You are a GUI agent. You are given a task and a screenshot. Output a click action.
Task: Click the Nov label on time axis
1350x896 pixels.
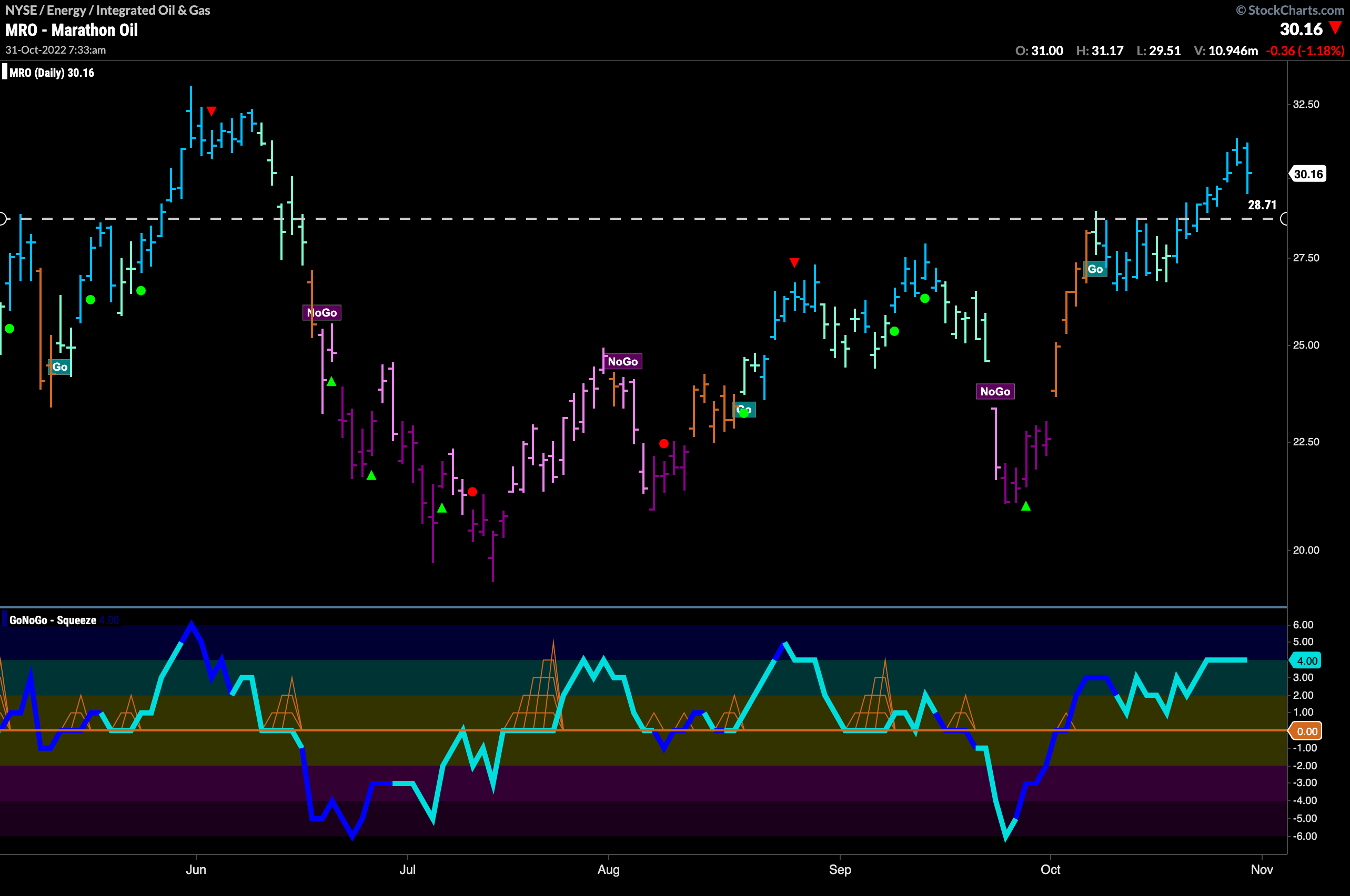[x=1262, y=870]
